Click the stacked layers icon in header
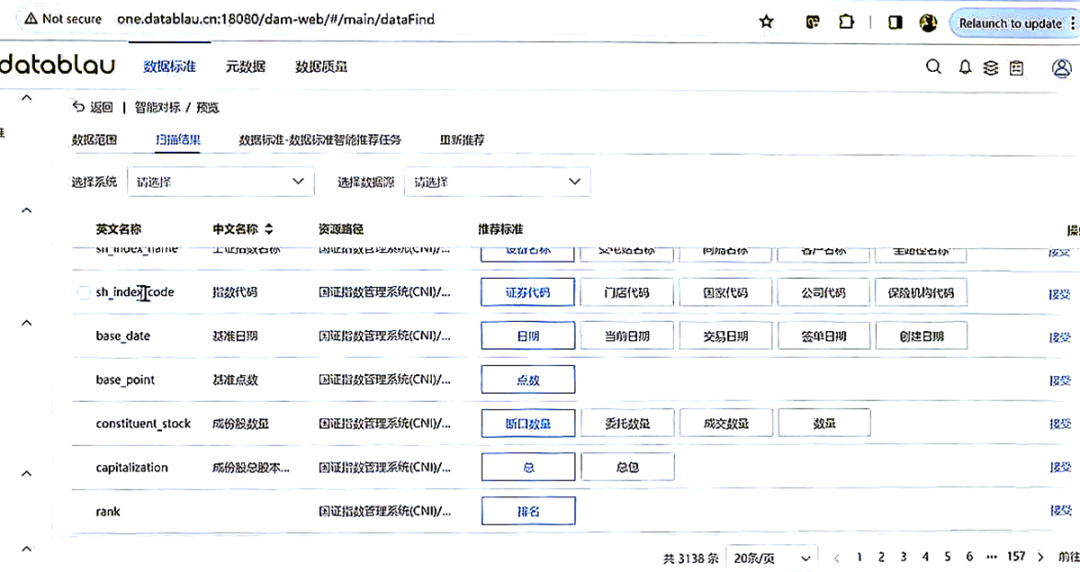The height and width of the screenshot is (572, 1080). [x=991, y=67]
